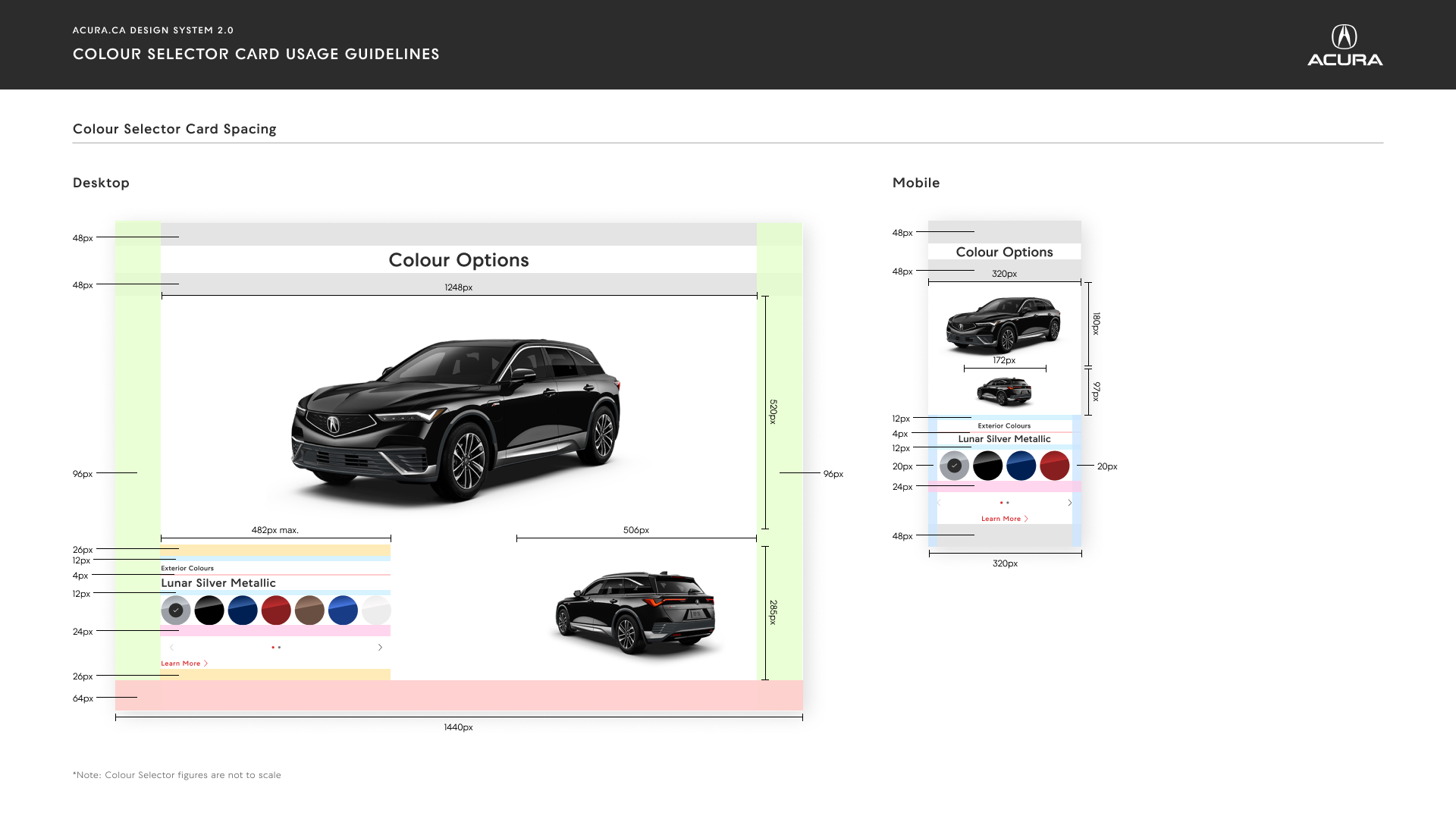Choose the dark navy swatch in desktop mockup
This screenshot has height=819, width=1456.
point(243,610)
